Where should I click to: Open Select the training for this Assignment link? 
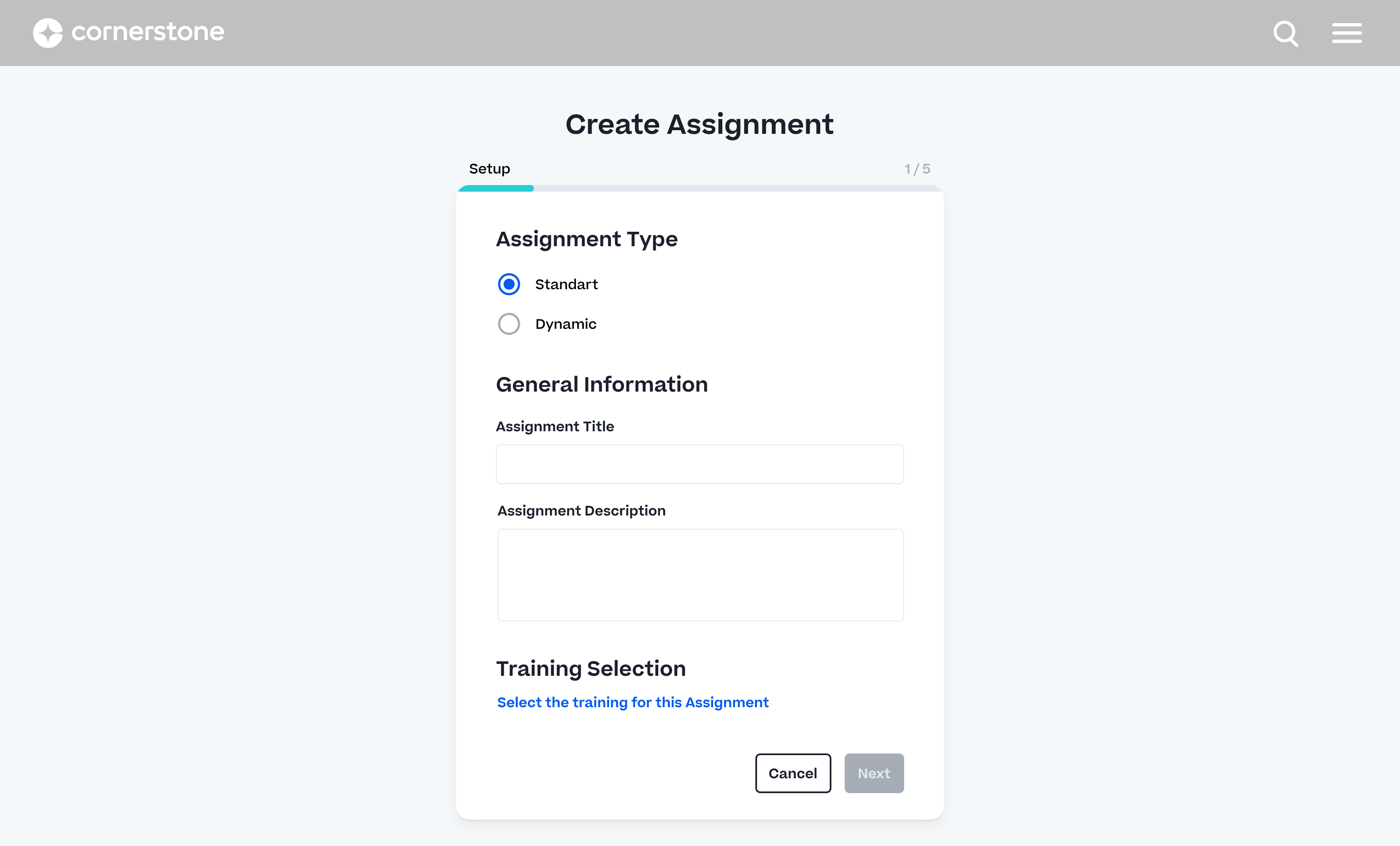(632, 702)
